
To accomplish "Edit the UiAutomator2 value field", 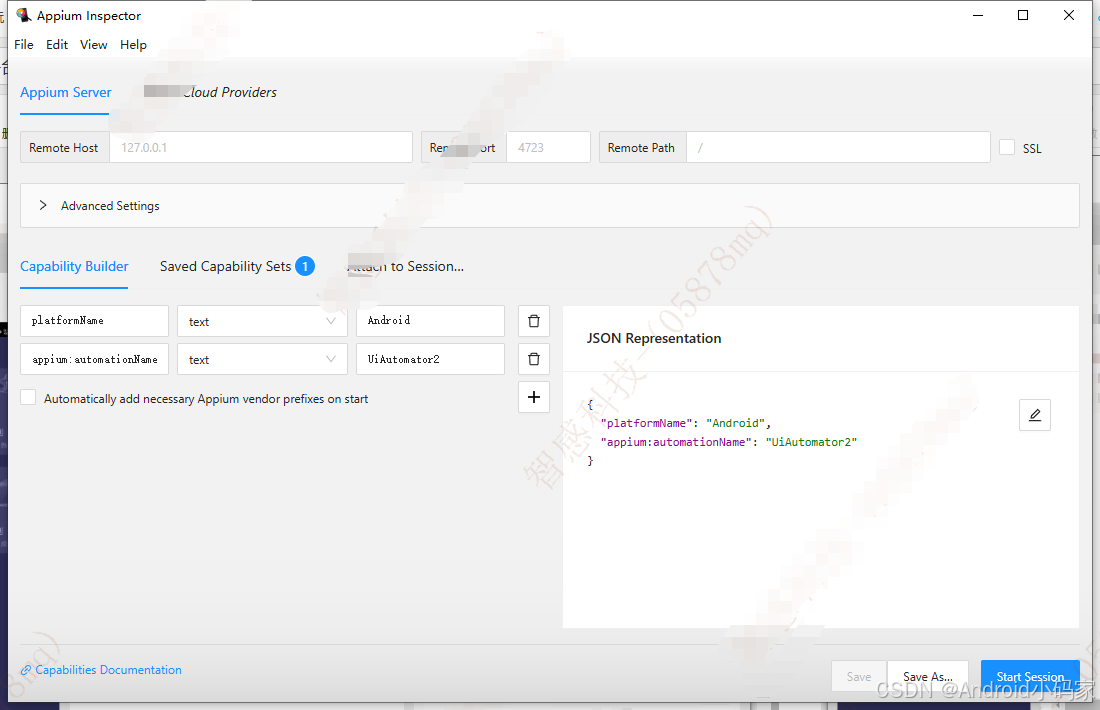I will [x=430, y=359].
